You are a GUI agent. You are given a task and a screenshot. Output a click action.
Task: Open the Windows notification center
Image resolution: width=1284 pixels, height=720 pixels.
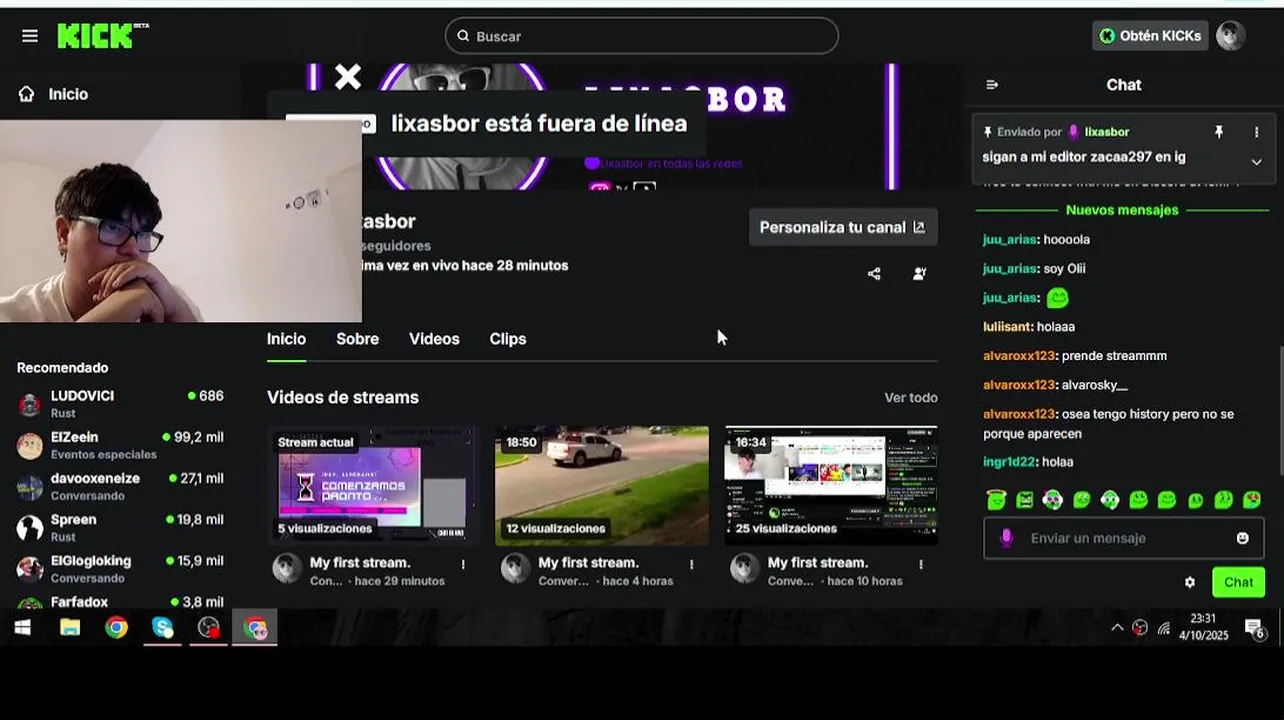click(x=1254, y=628)
